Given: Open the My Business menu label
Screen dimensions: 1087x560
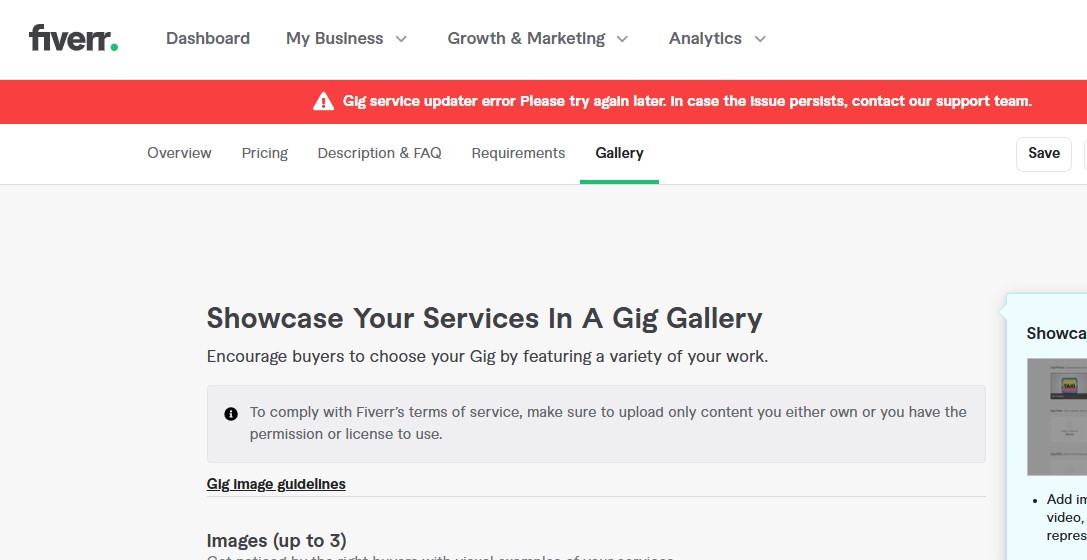Looking at the screenshot, I should pos(334,38).
